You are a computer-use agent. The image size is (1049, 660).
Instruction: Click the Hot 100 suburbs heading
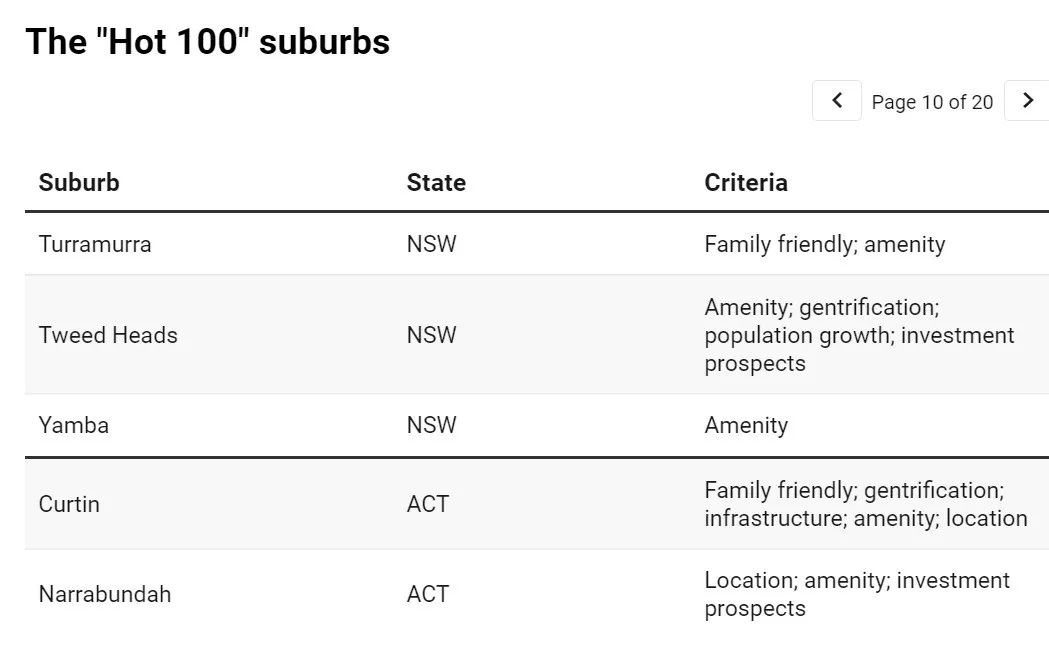pos(207,41)
